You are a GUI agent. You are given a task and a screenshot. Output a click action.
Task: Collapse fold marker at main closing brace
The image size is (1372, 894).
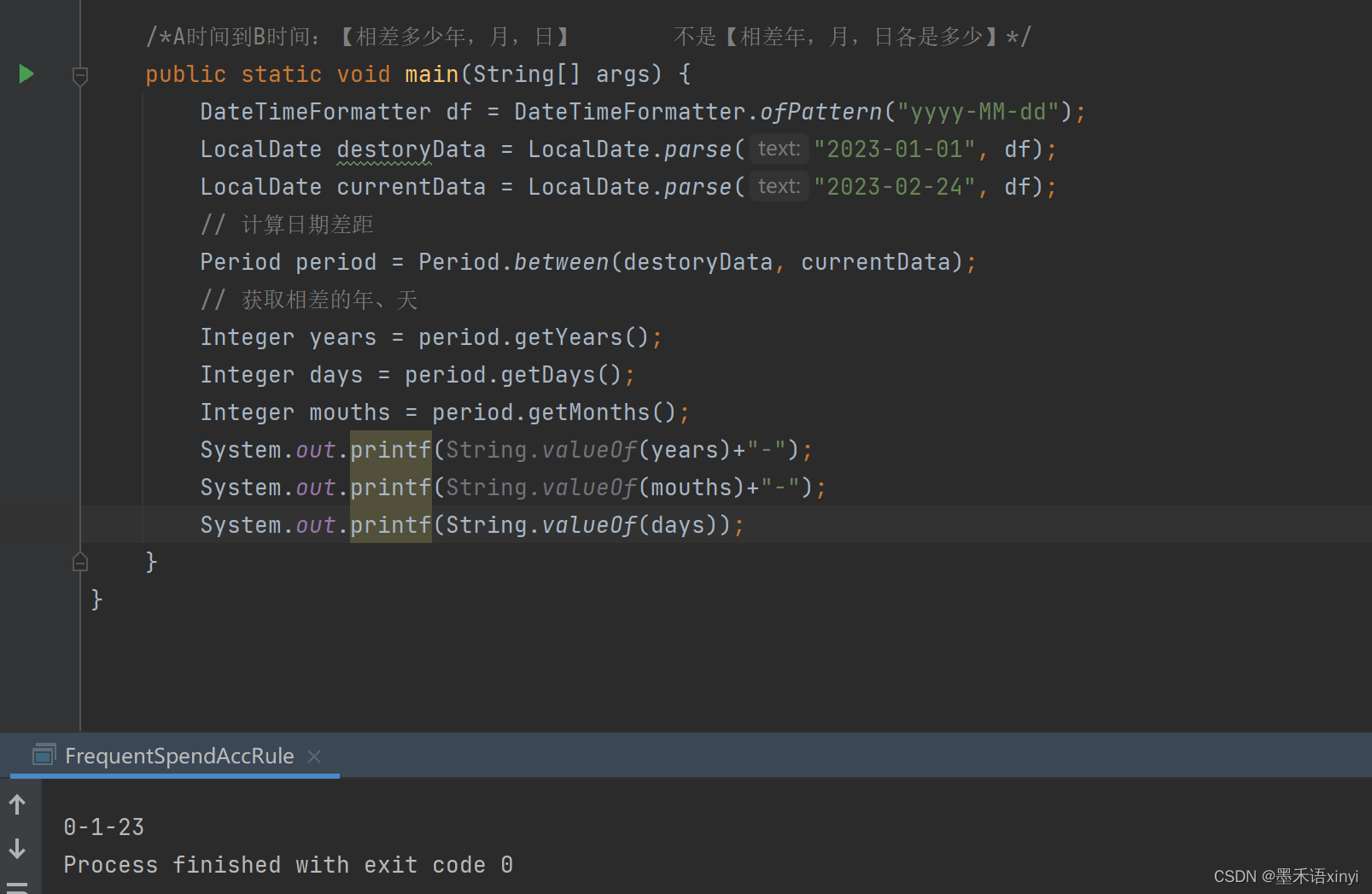point(80,562)
